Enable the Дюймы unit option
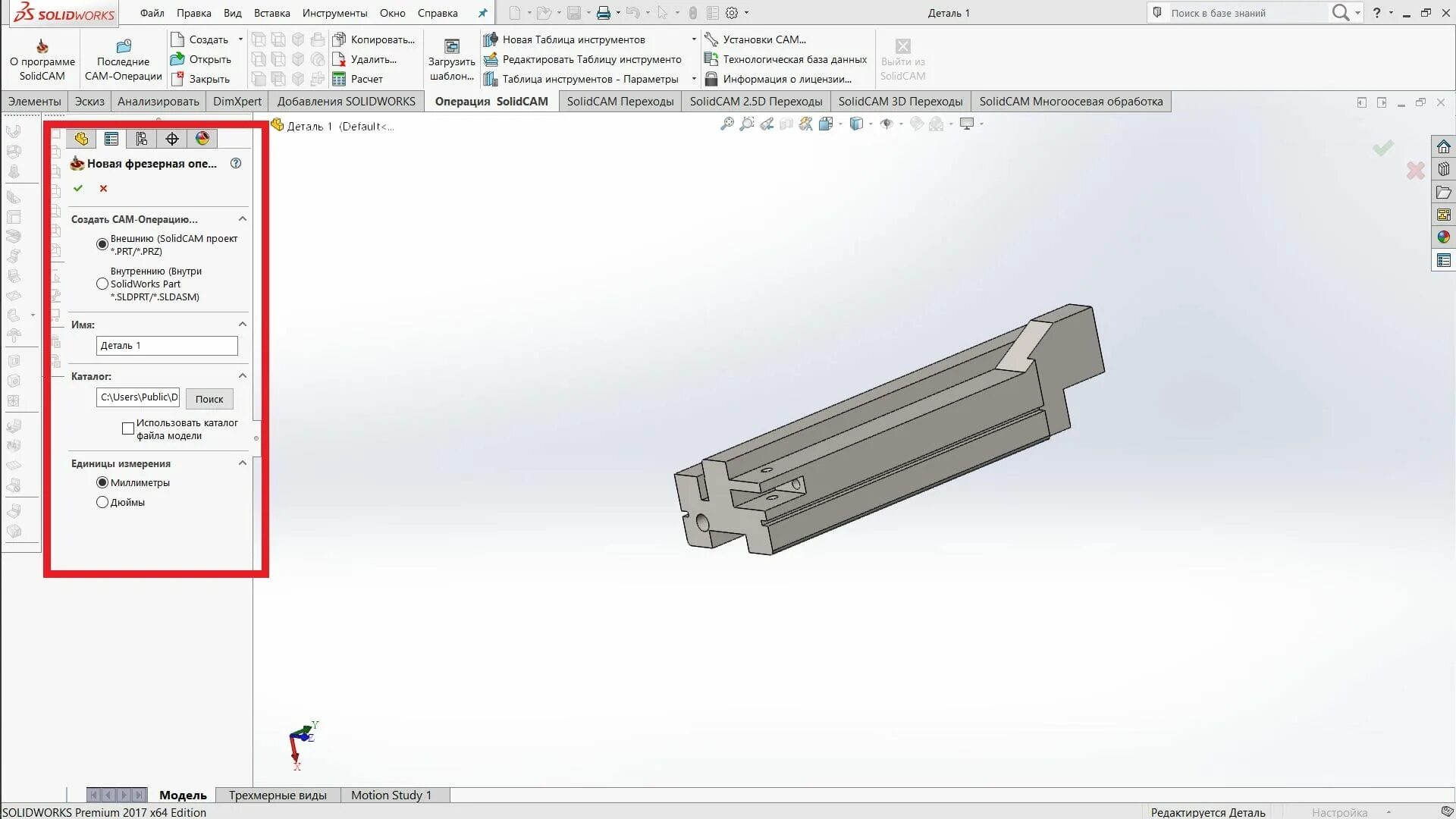 click(102, 502)
